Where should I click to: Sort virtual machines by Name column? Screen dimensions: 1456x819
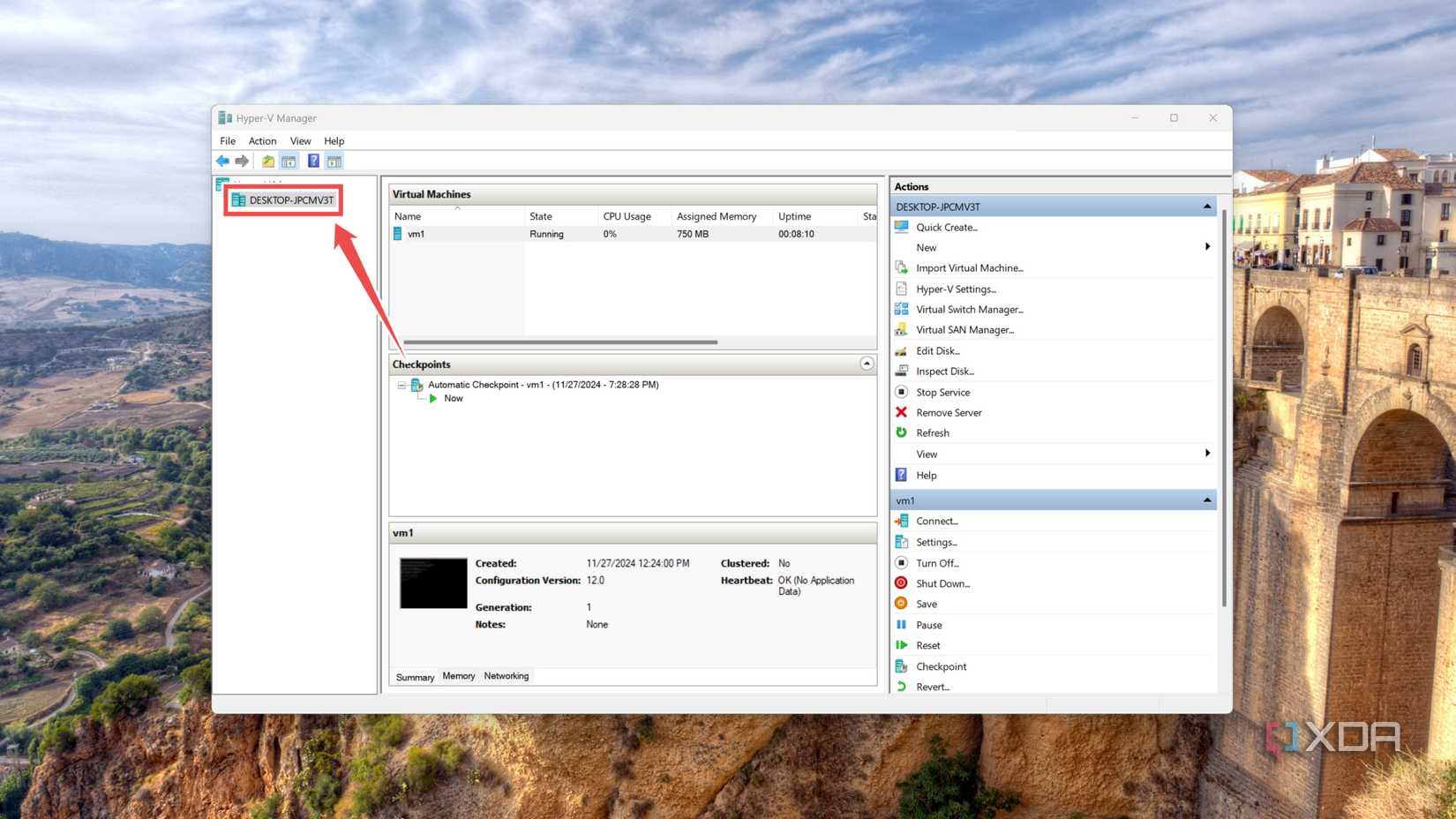tap(457, 216)
